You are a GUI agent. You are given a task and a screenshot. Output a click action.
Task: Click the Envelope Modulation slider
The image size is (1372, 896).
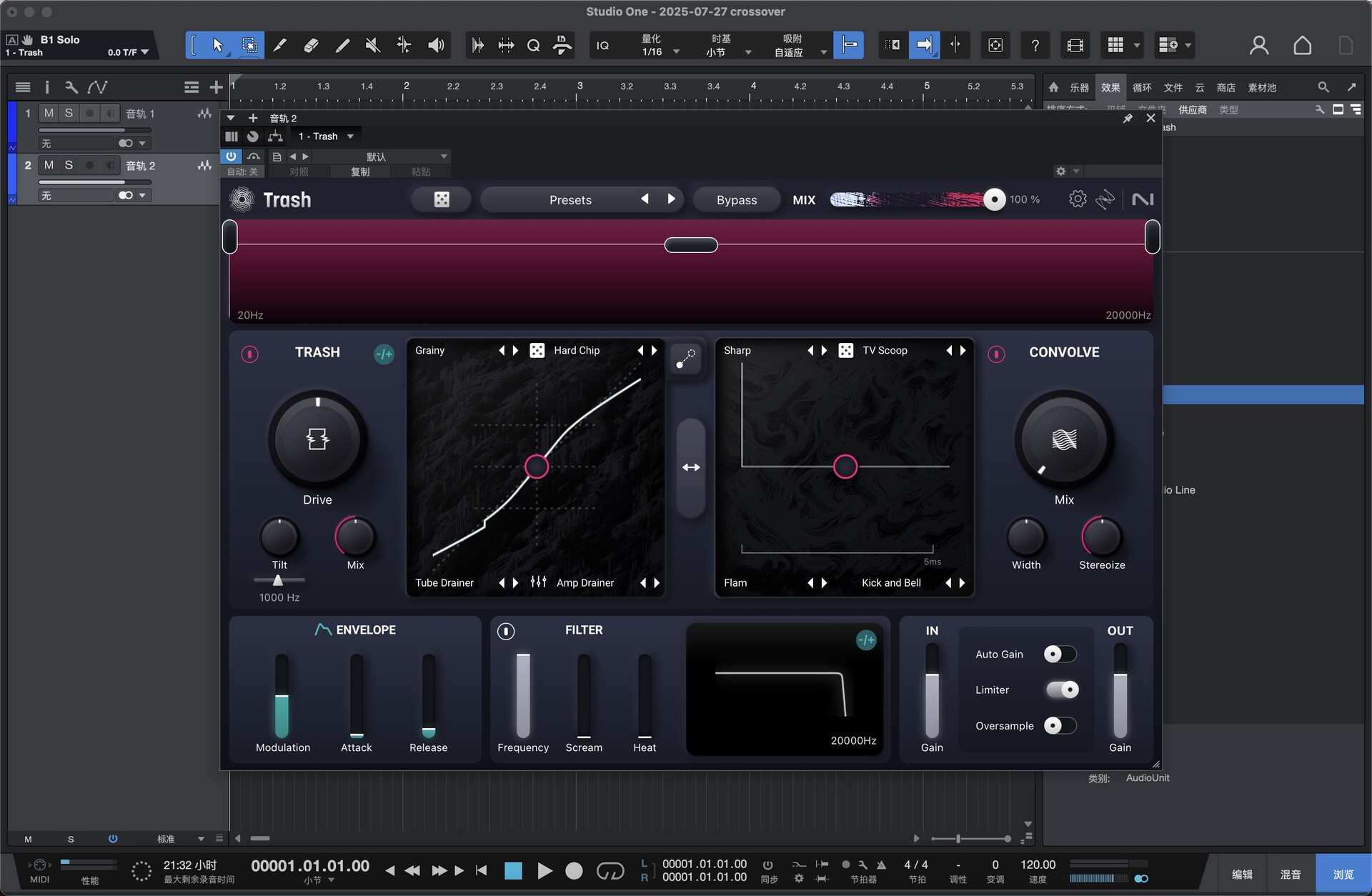(282, 695)
